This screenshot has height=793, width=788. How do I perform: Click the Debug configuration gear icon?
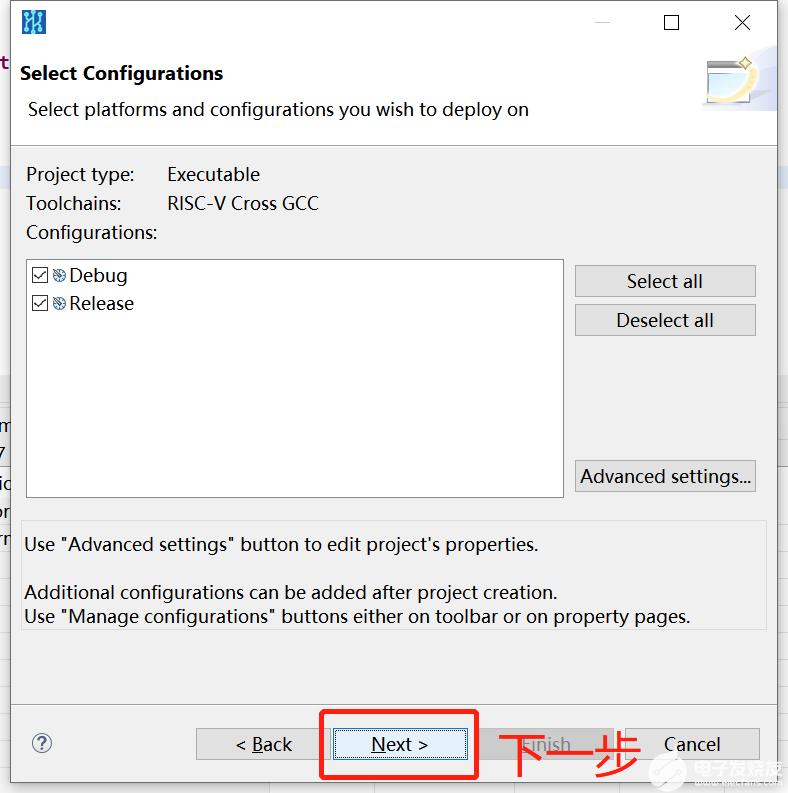[59, 276]
